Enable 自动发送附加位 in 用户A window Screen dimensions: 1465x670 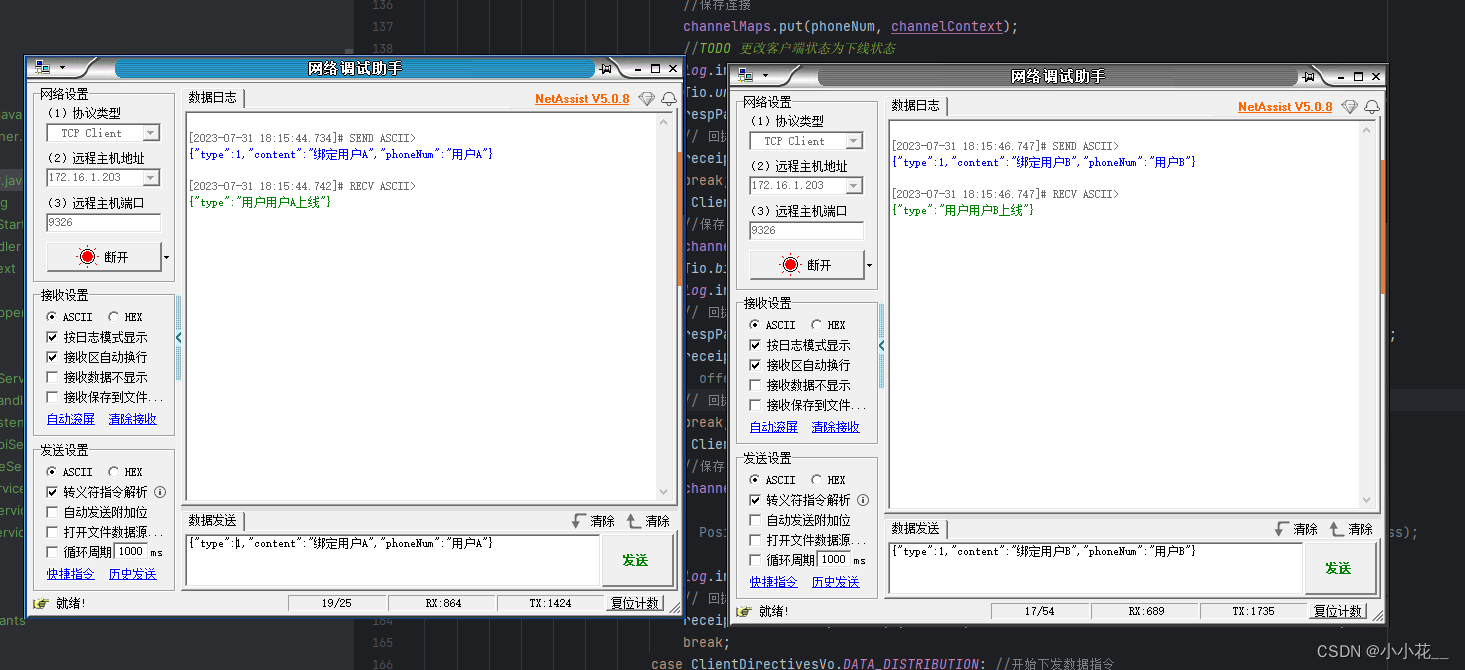coord(53,512)
